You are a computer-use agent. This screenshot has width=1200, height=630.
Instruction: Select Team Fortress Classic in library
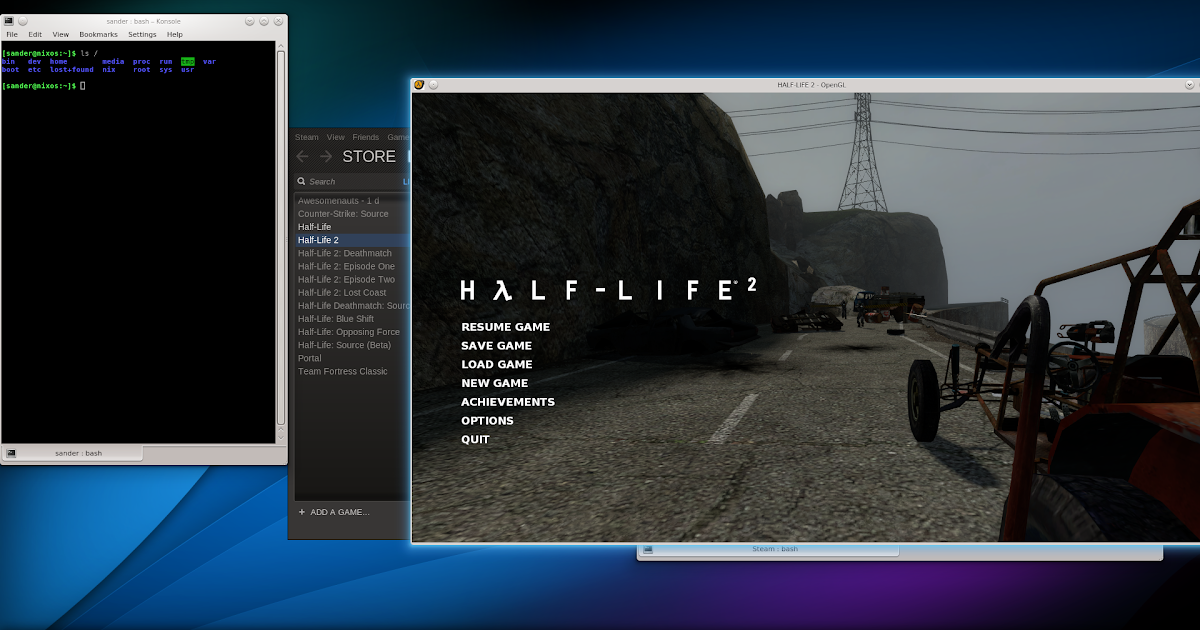[352, 371]
